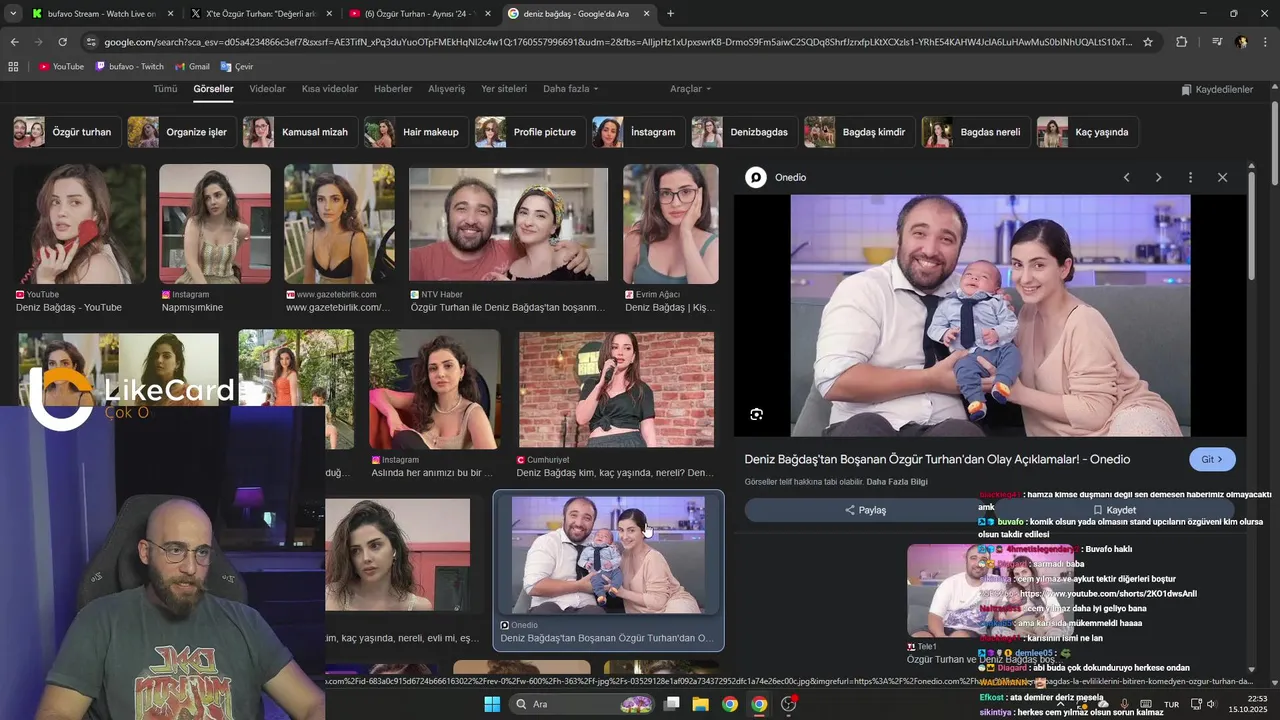Switch to the bufavo Stream browser tab
This screenshot has width=1280, height=720.
coord(102,14)
